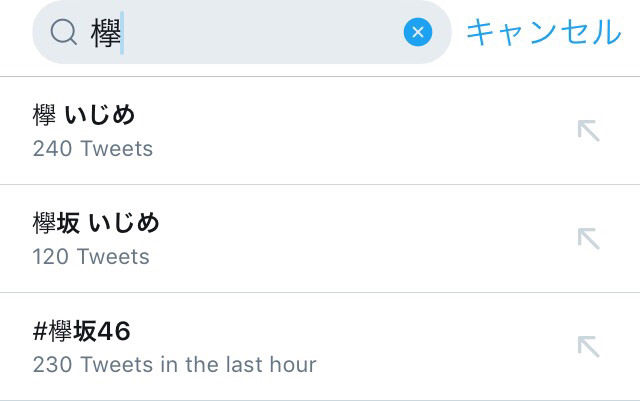Screen dimensions: 640x401
Task: Place the cursor at the search field caret
Action: 122,33
